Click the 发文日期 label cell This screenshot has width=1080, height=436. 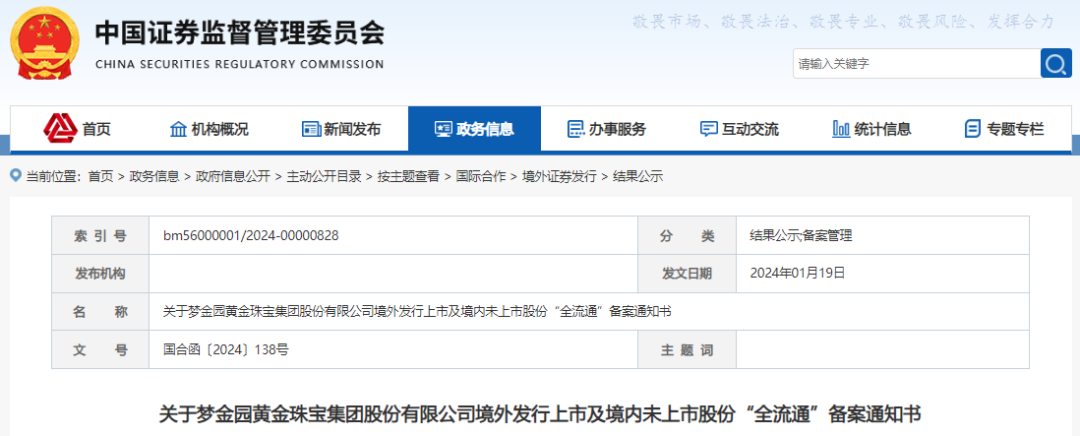pyautogui.click(x=687, y=273)
